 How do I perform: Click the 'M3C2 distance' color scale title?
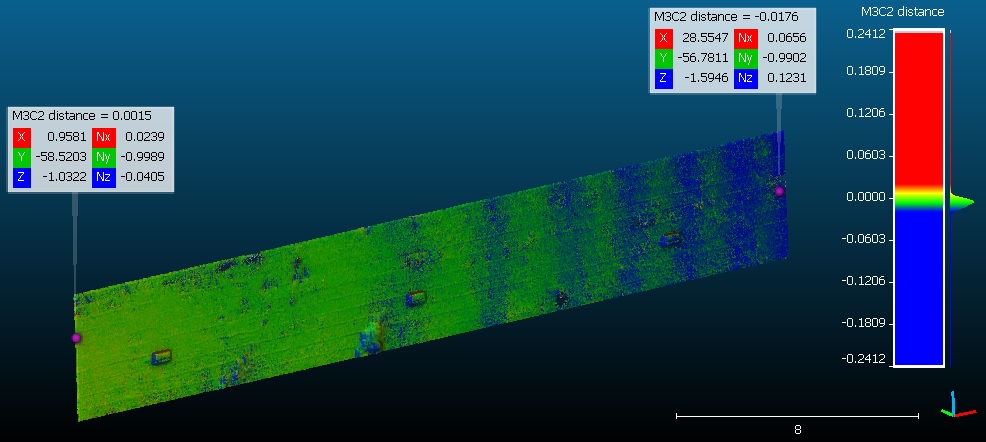point(902,12)
